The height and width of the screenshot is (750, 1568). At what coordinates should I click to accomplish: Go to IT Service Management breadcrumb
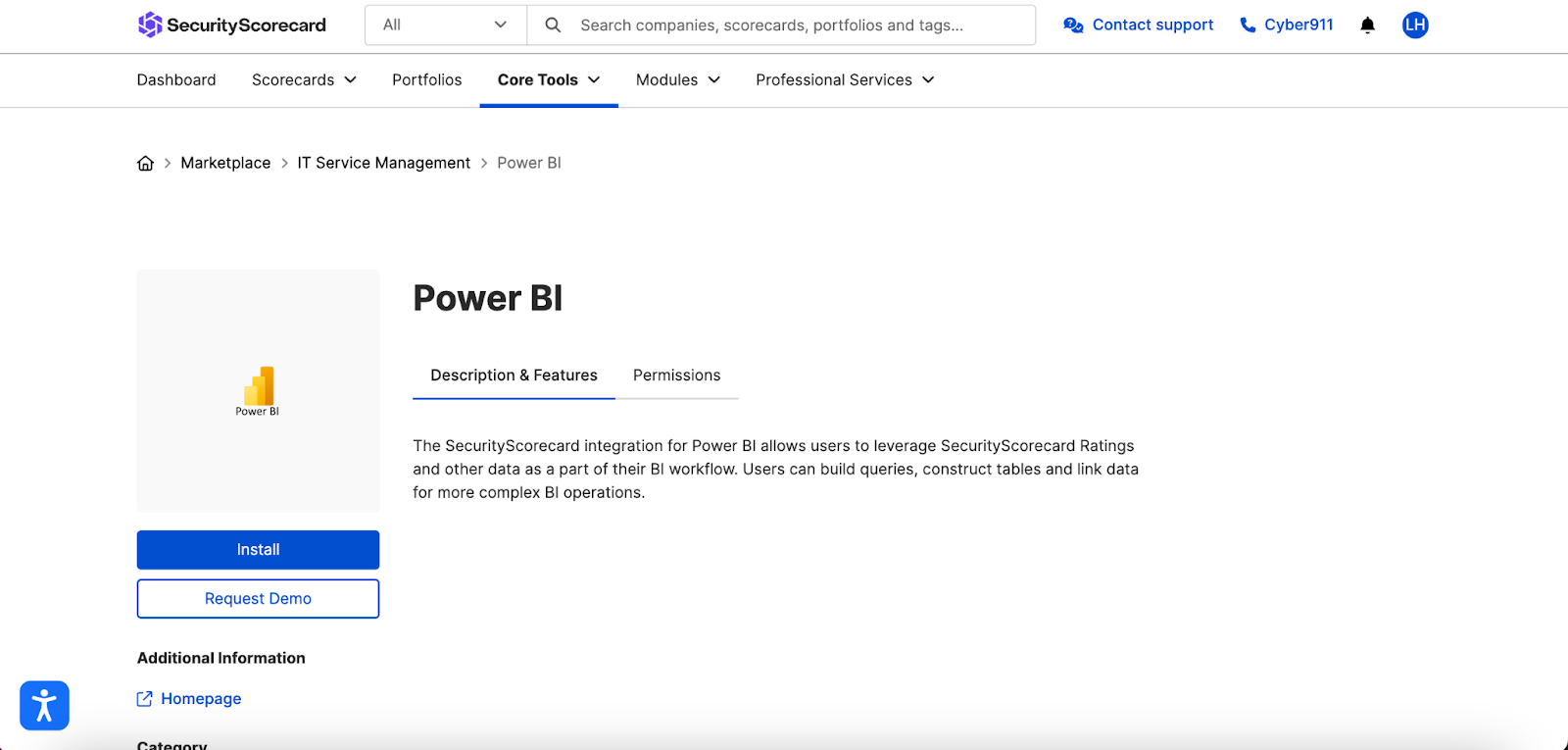(384, 163)
